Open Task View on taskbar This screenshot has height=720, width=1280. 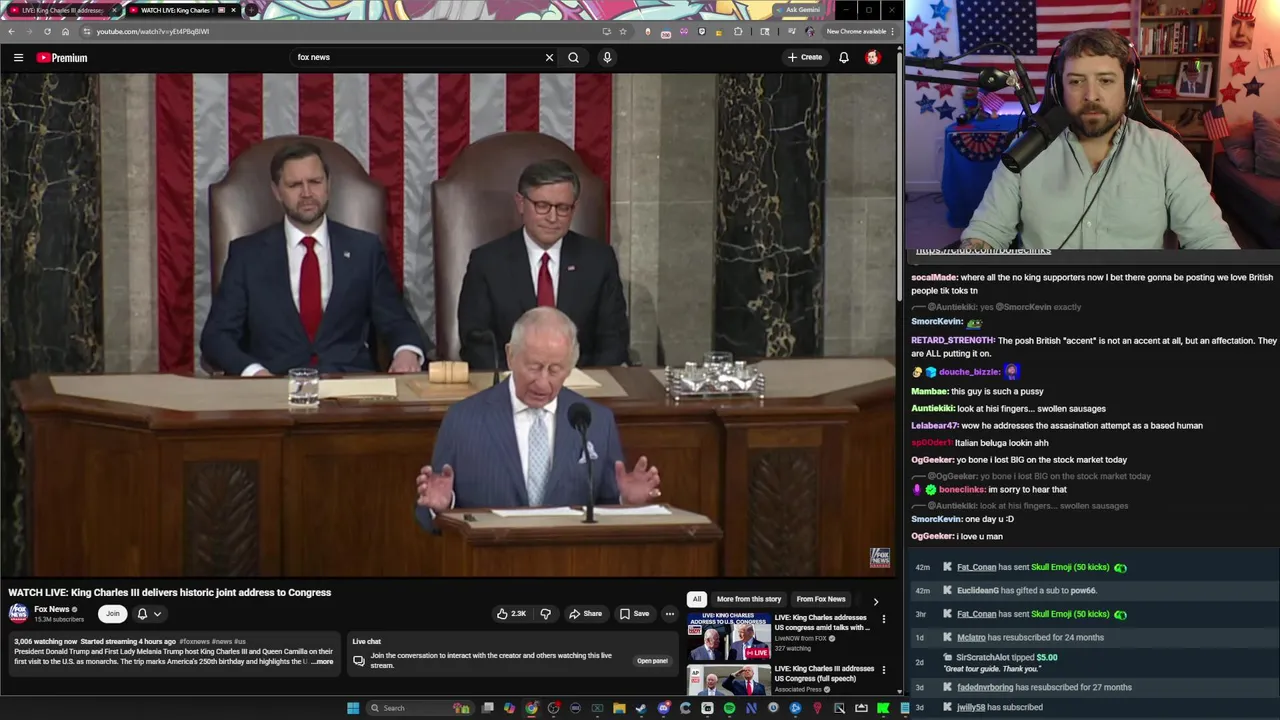(x=487, y=708)
